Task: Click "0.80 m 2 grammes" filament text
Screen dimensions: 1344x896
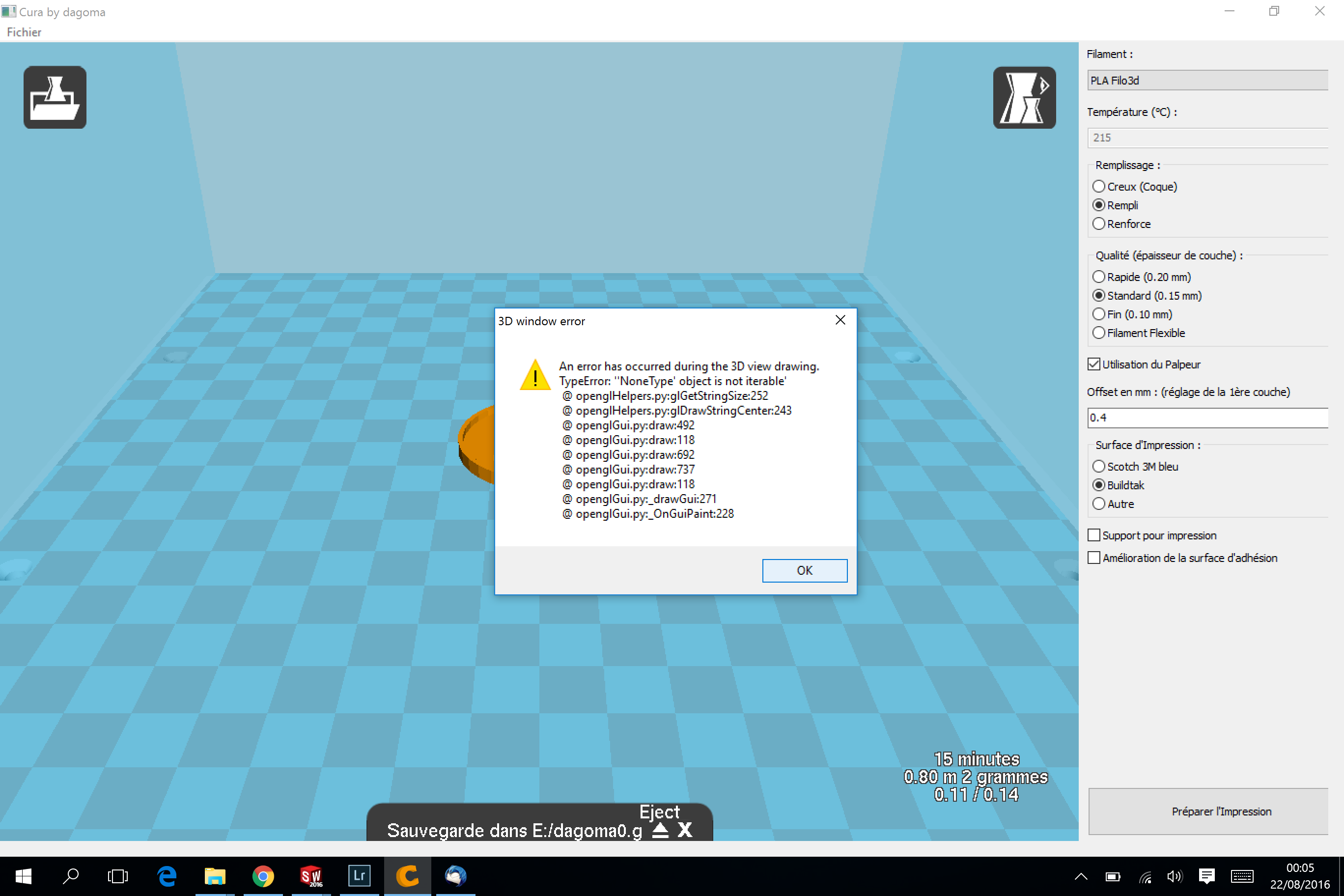Action: click(976, 777)
